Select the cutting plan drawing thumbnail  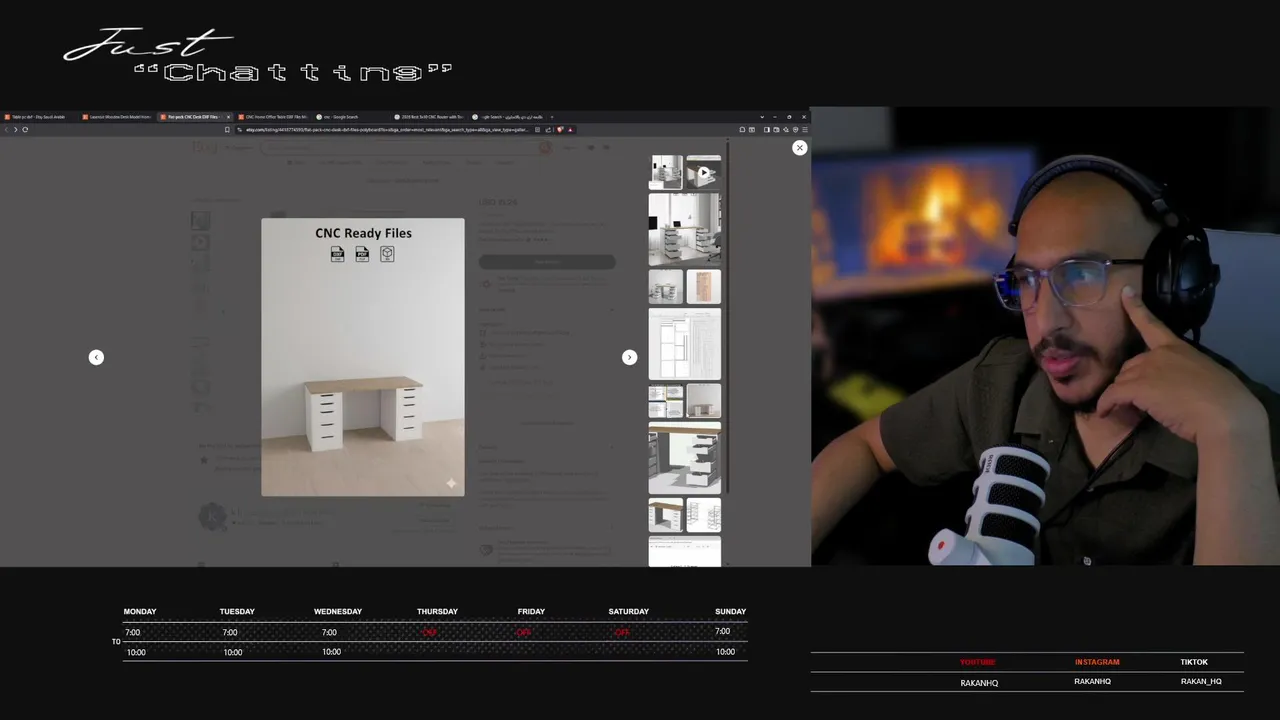point(685,344)
